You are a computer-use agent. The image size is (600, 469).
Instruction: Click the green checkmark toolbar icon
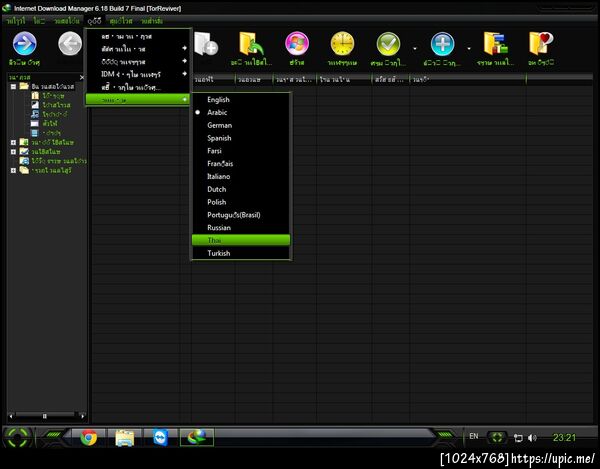[x=388, y=44]
